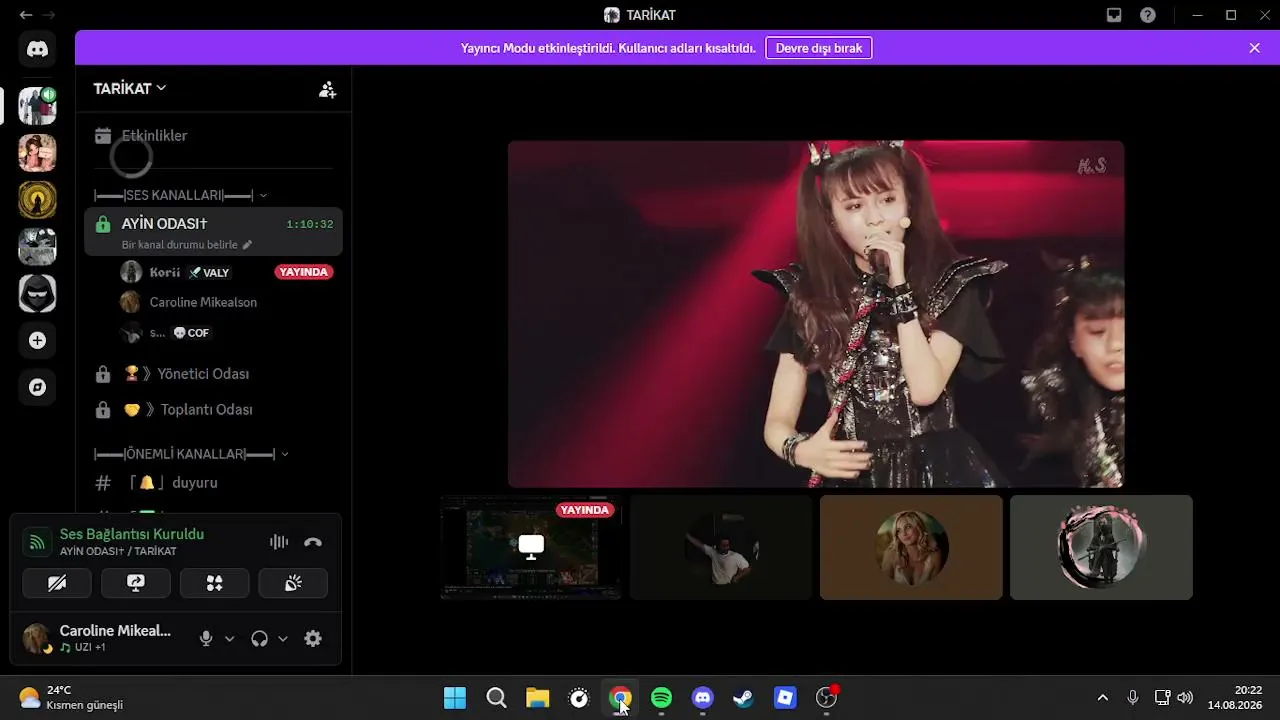
Task: Open the AYİN ODASI† voice channel
Action: pyautogui.click(x=213, y=232)
